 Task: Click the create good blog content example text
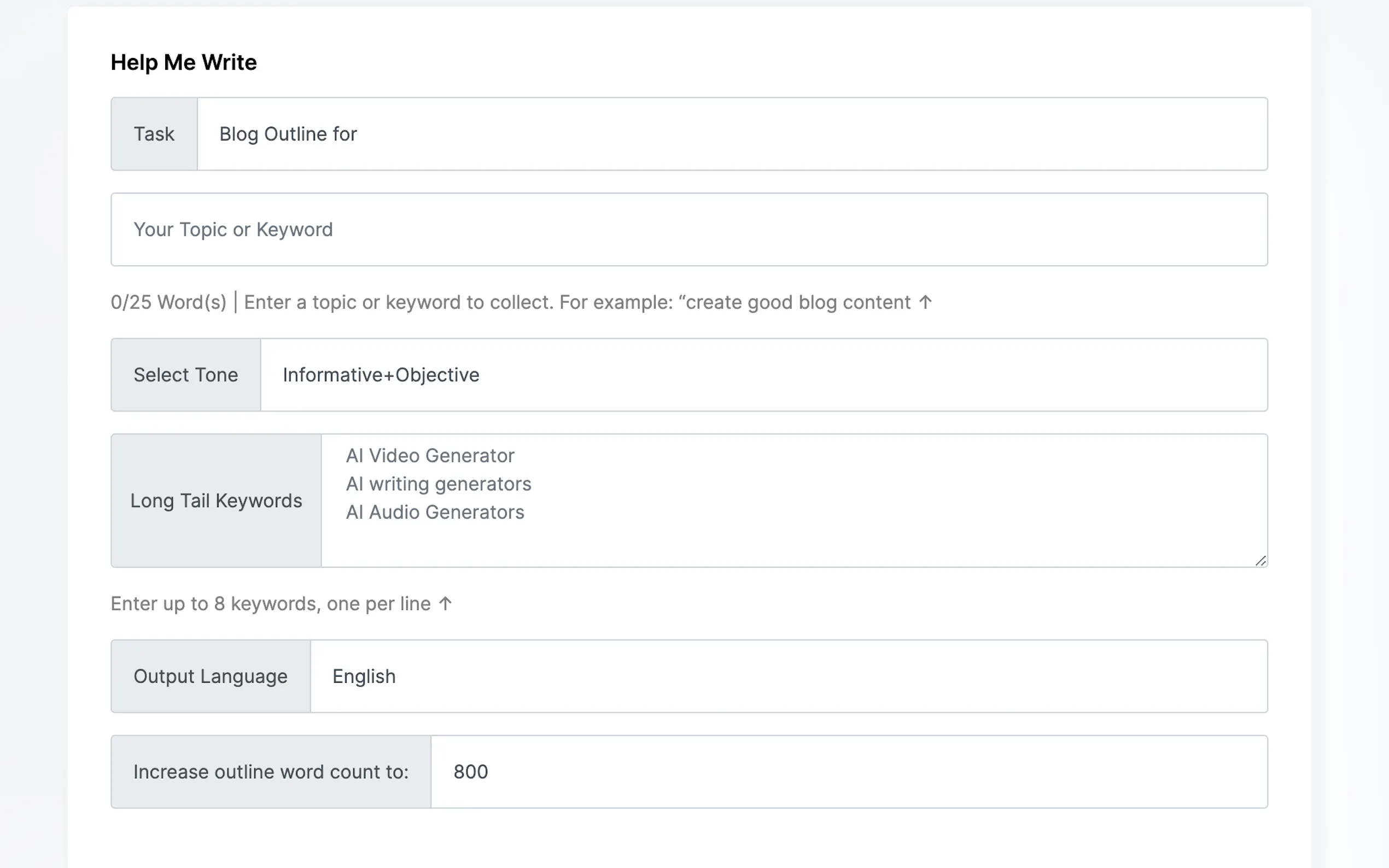[798, 302]
